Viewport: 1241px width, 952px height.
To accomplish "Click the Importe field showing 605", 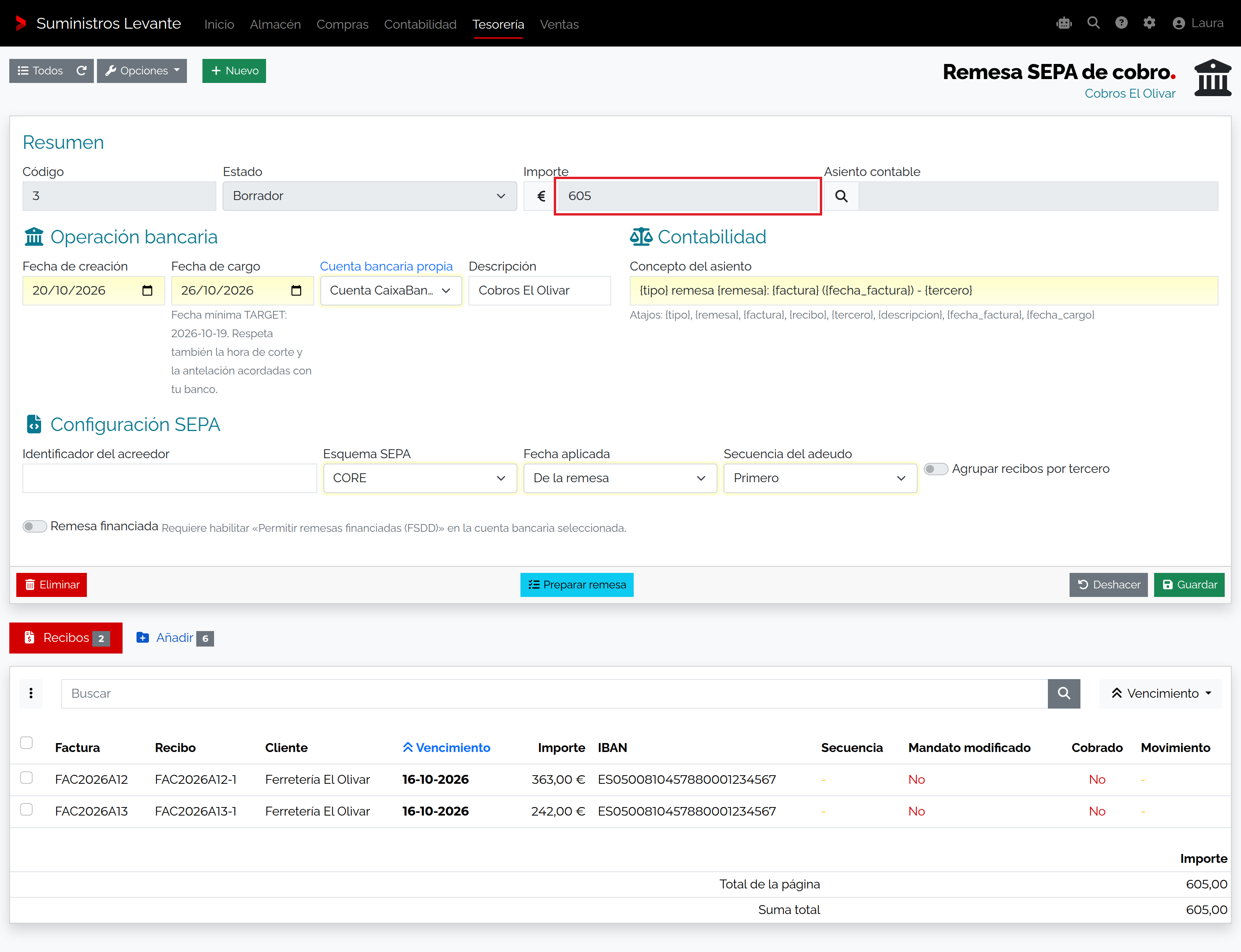I will tap(688, 196).
